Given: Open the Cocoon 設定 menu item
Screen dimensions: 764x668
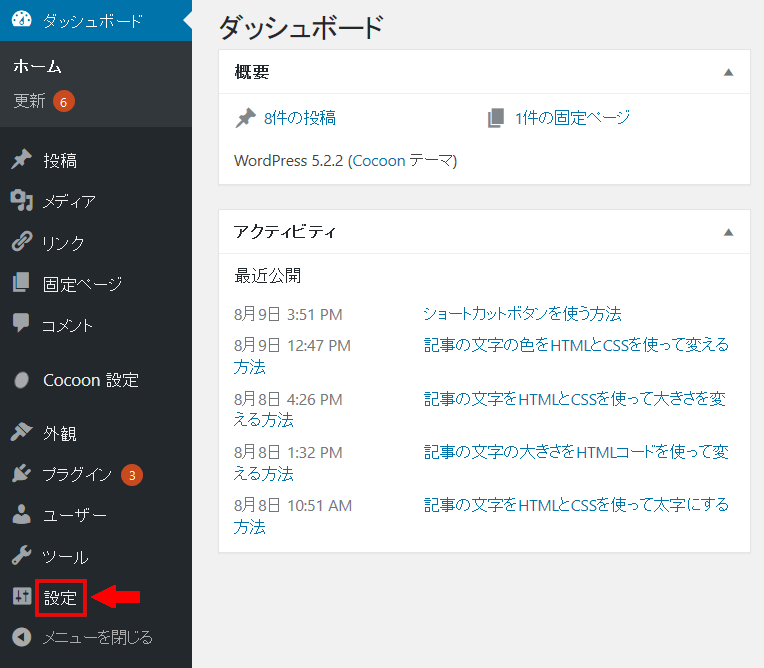Looking at the screenshot, I should (x=90, y=380).
